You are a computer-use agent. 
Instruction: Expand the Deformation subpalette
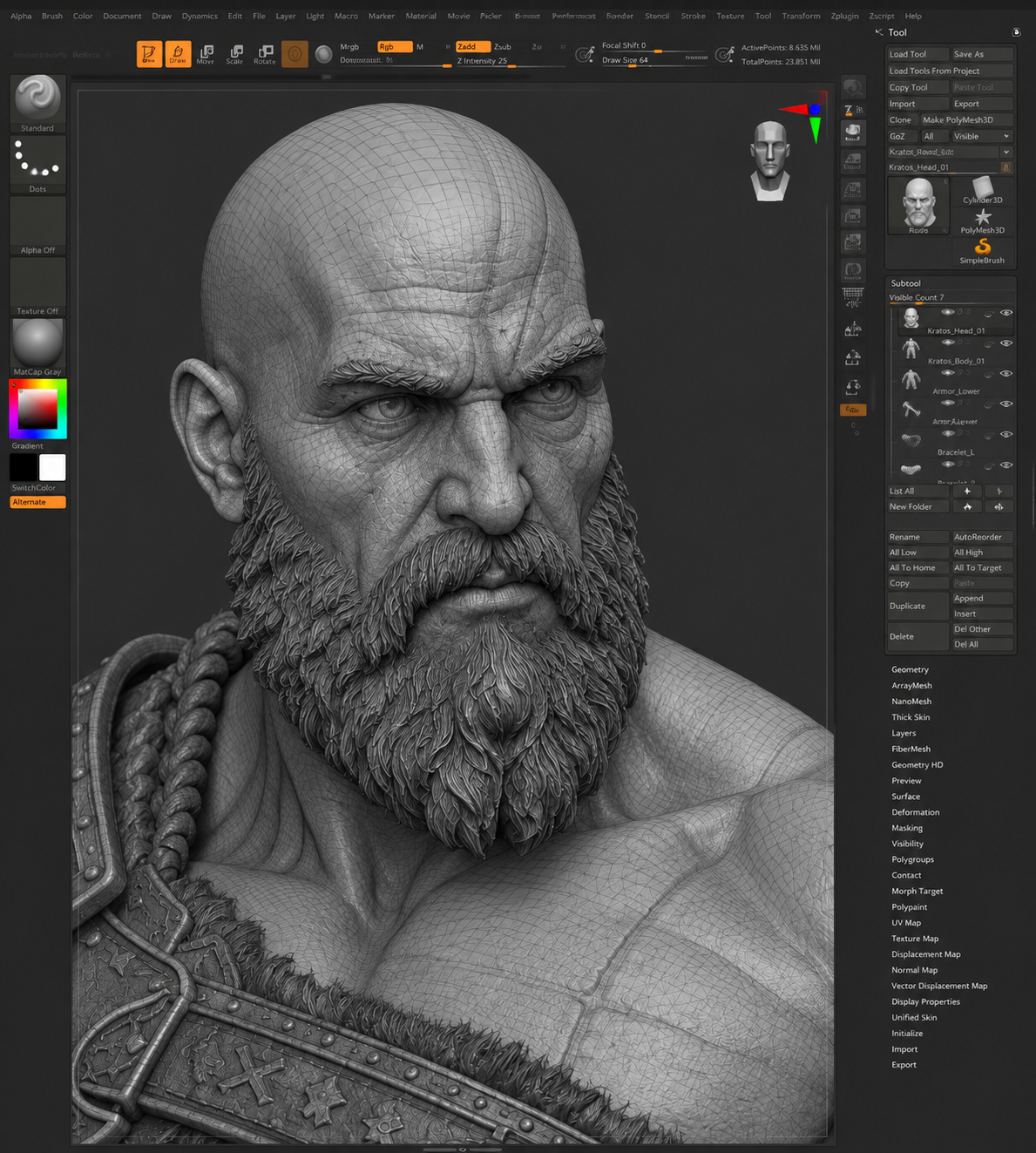(x=915, y=812)
